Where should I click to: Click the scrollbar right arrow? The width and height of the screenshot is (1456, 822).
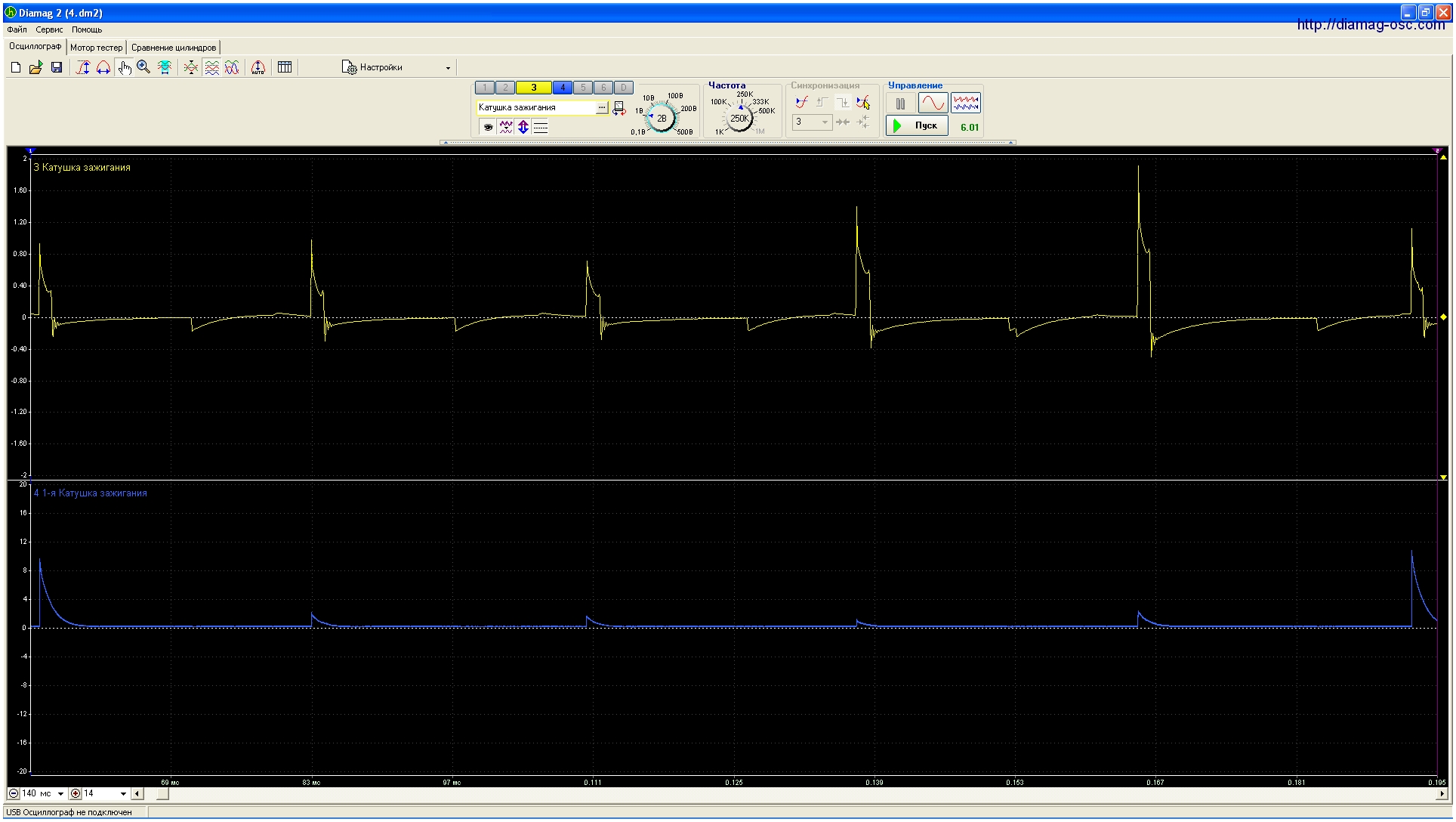[1444, 794]
